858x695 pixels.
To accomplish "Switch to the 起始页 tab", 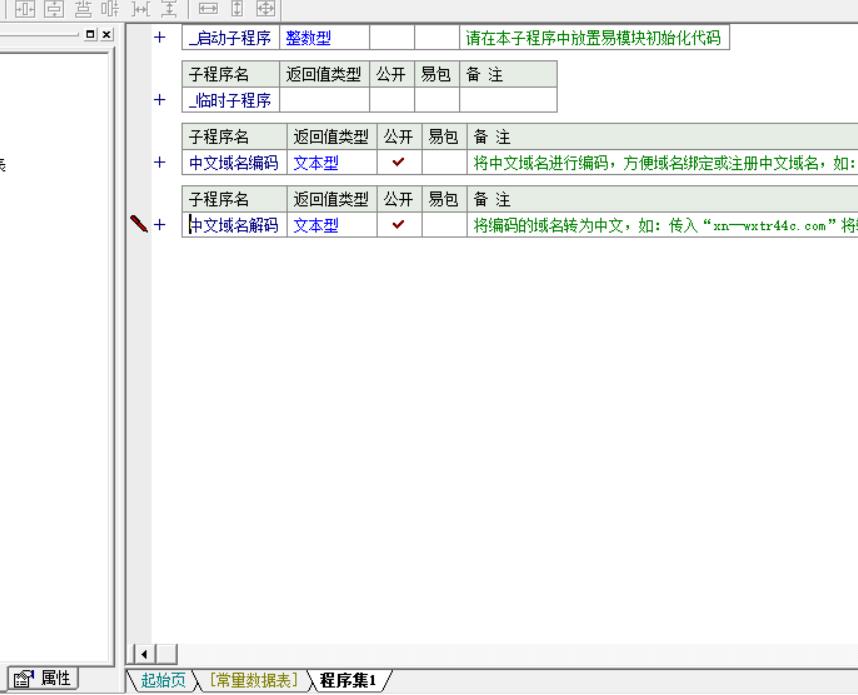I will (163, 680).
